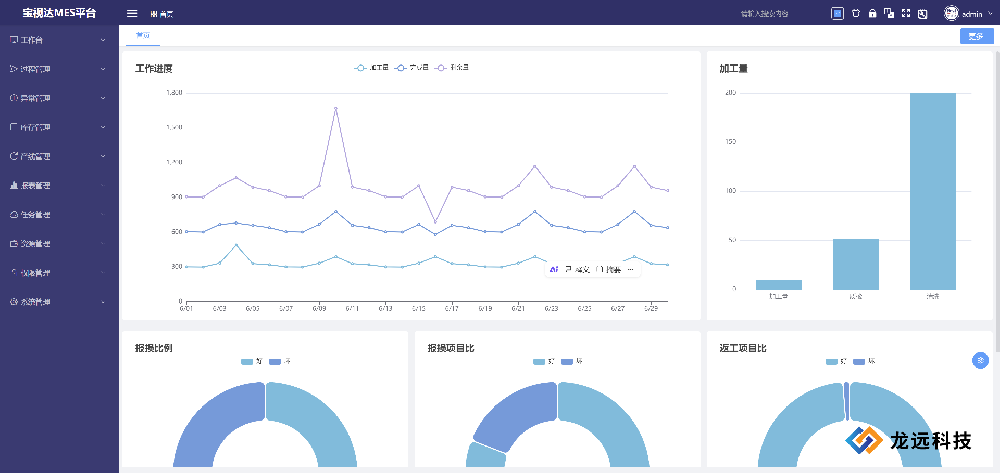The width and height of the screenshot is (1000, 473).
Task: Click the round blue floating button at right edge
Action: [980, 360]
